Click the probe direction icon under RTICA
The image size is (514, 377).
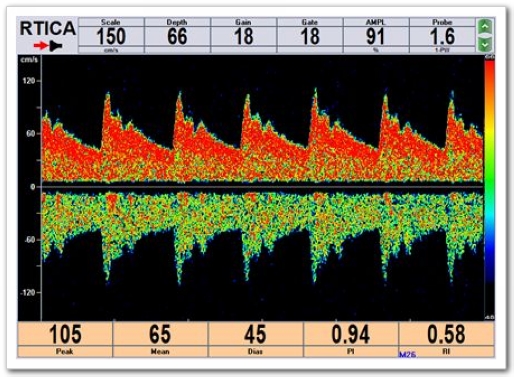[x=56, y=46]
